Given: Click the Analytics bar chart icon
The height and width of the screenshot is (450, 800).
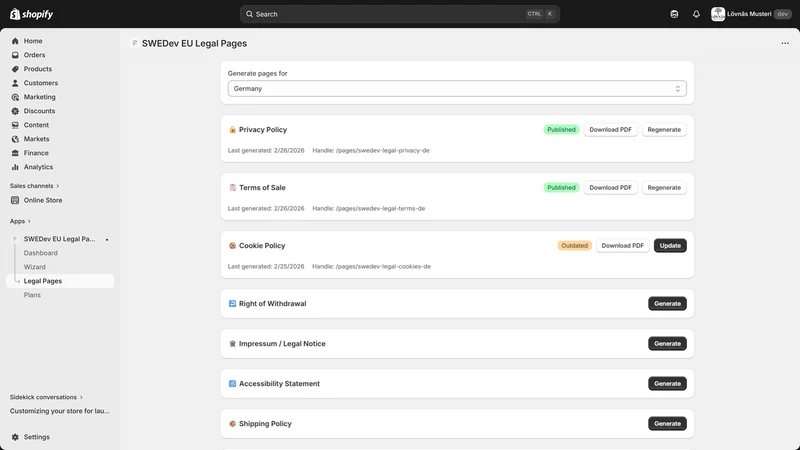Looking at the screenshot, I should point(15,167).
